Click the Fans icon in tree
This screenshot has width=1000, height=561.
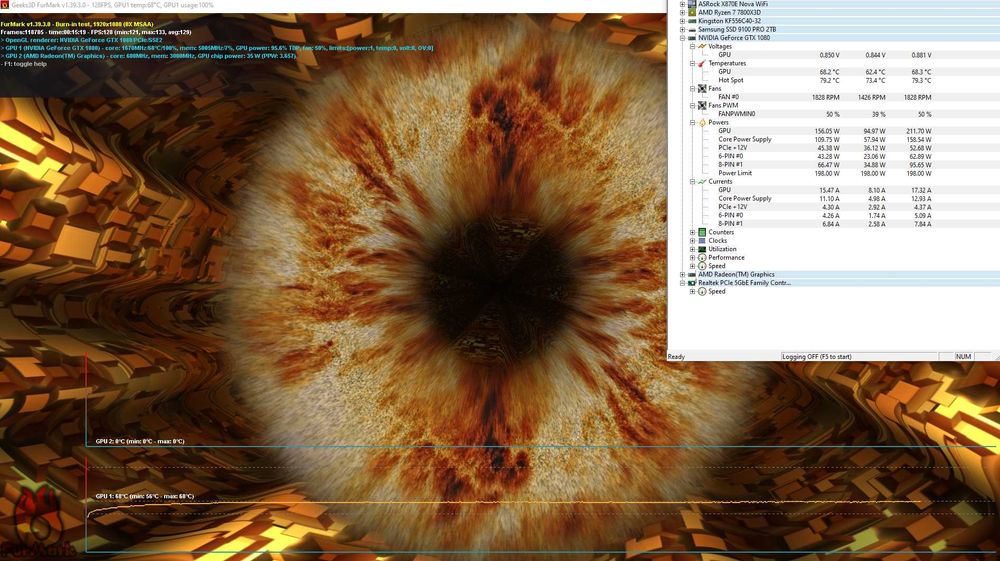click(702, 89)
